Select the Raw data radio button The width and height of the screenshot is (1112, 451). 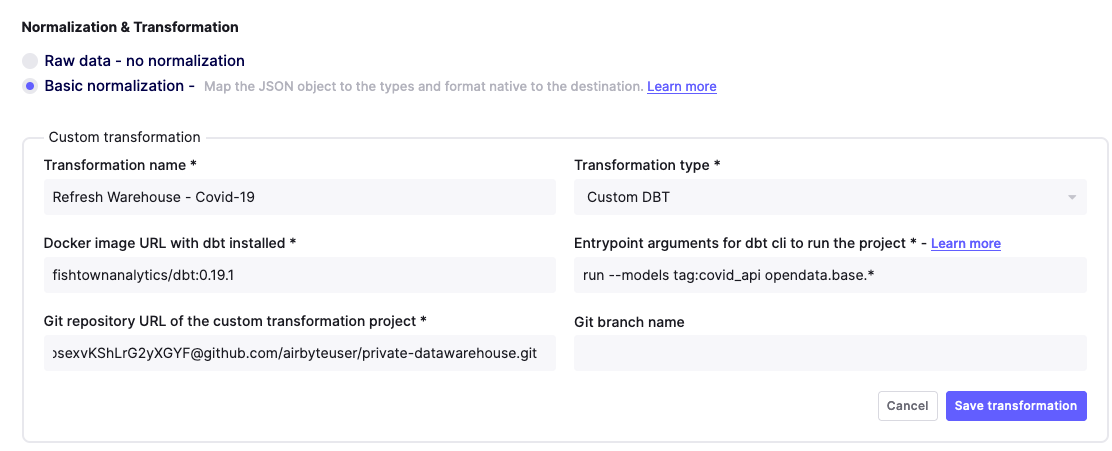(x=30, y=61)
